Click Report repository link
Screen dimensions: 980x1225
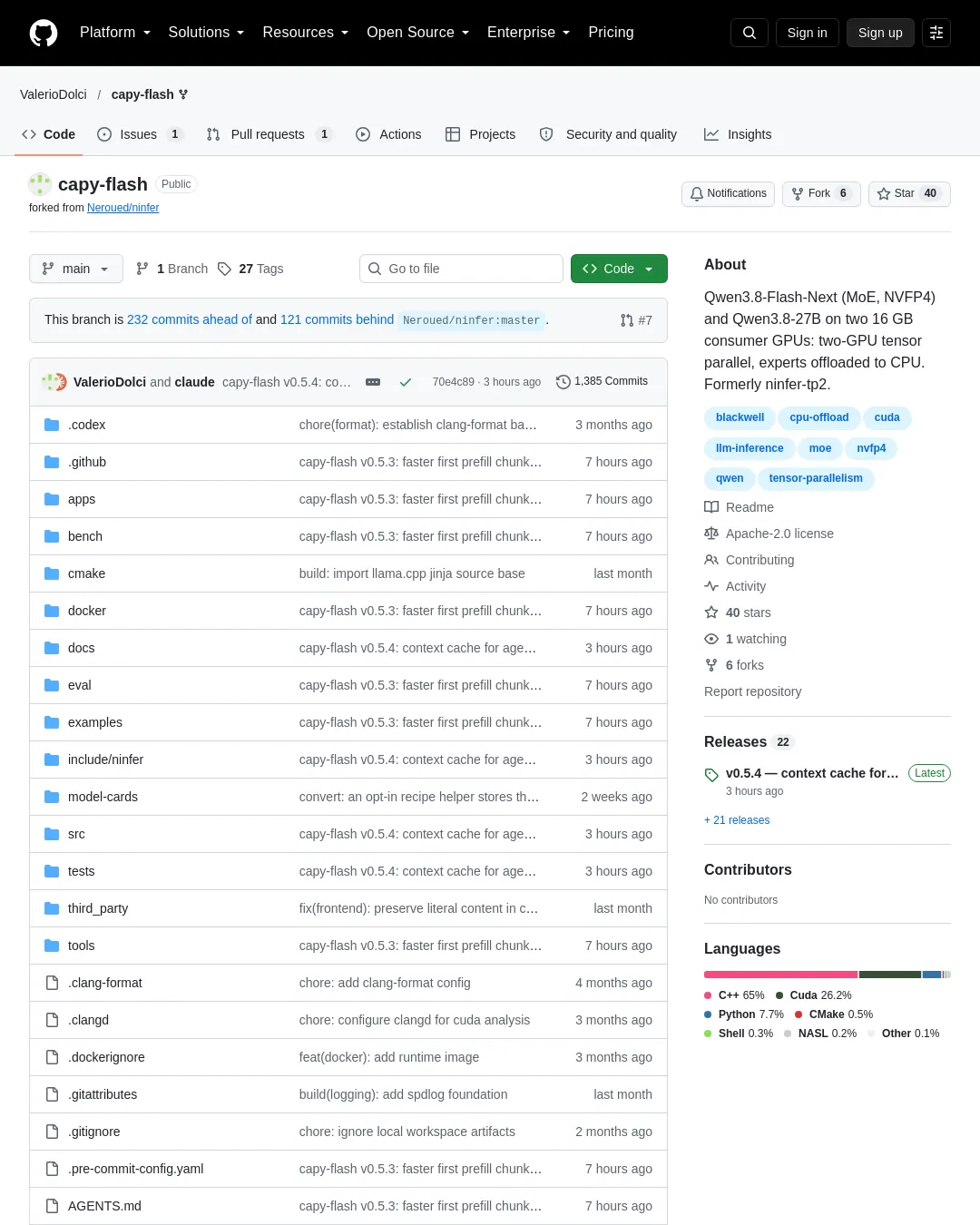(x=753, y=691)
